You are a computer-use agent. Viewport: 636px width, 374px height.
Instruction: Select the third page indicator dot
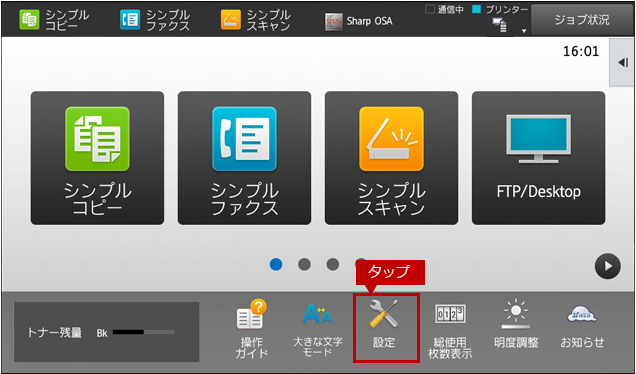coord(333,264)
